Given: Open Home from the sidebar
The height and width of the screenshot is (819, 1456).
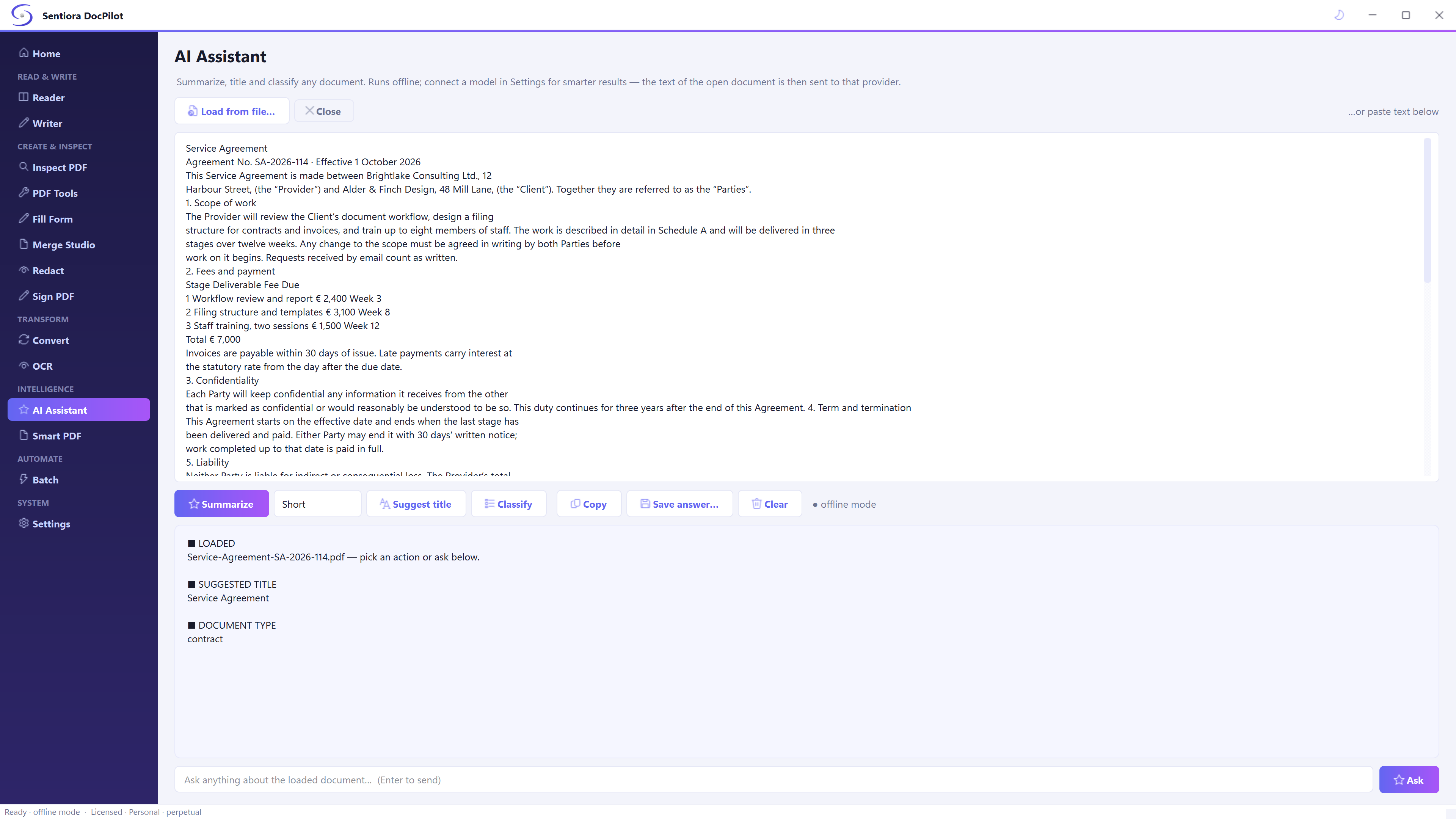Looking at the screenshot, I should coord(78,54).
